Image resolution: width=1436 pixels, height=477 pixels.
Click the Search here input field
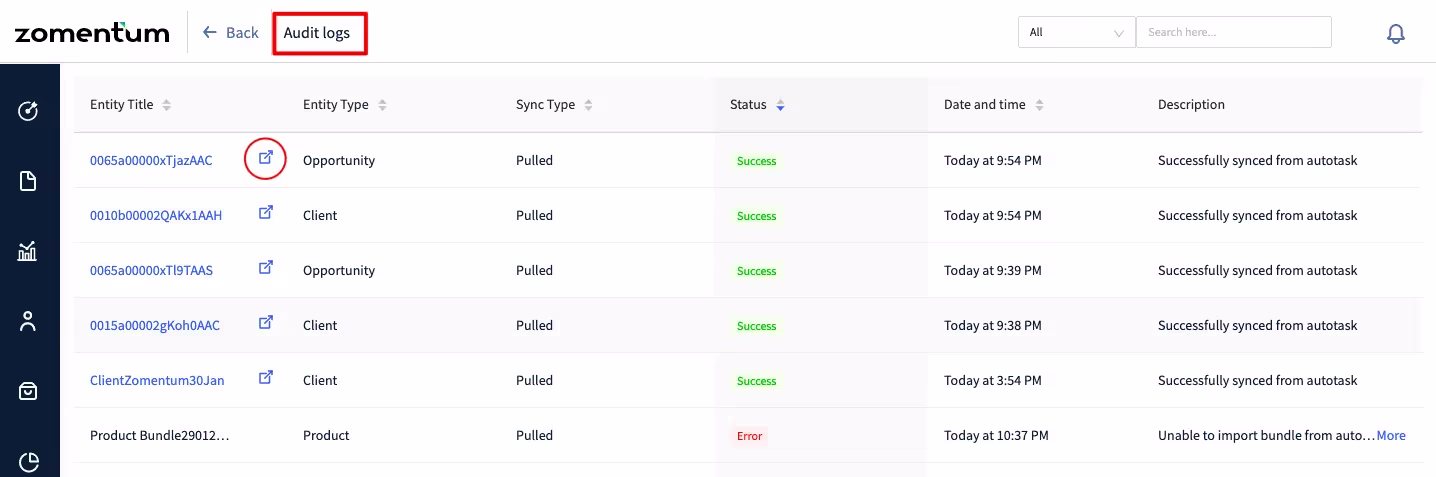[x=1234, y=32]
